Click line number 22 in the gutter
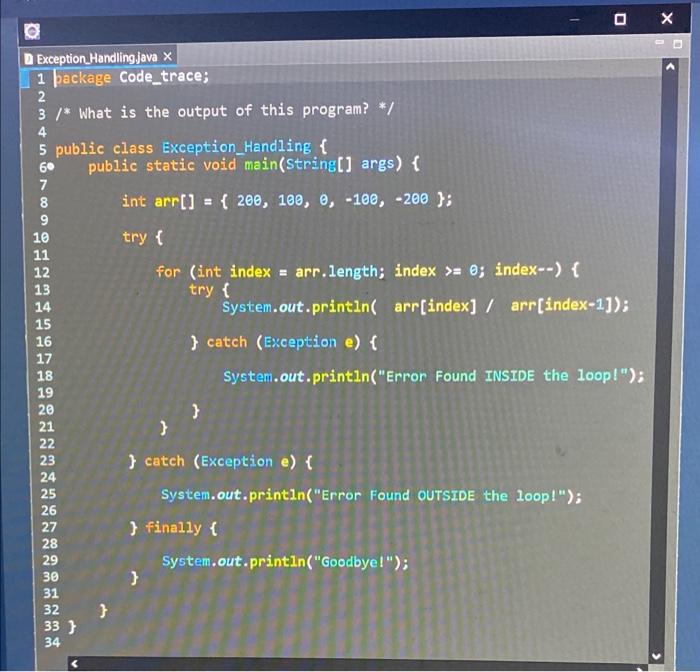Viewport: 700px width, 672px height. pos(47,443)
